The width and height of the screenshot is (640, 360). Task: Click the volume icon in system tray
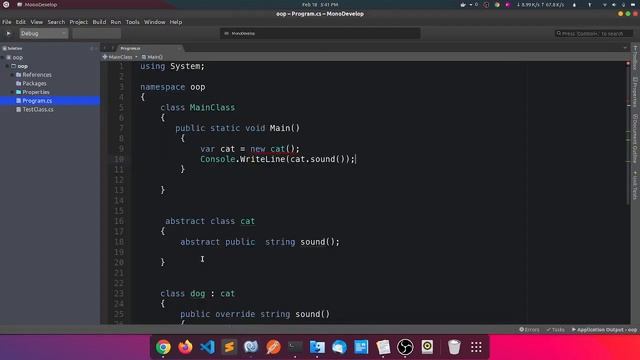pos(614,4)
